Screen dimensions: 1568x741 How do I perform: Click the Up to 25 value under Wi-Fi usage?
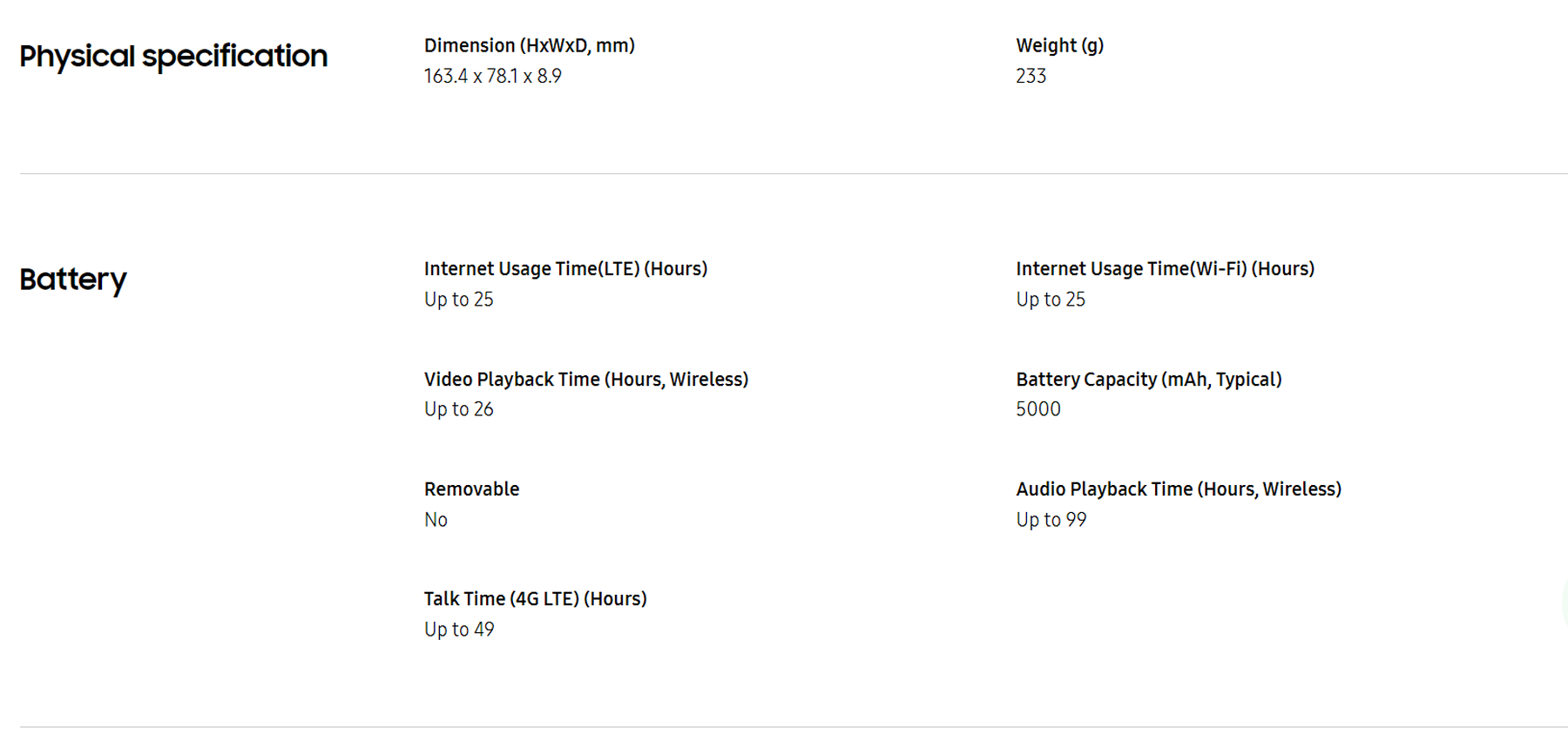coord(1051,300)
